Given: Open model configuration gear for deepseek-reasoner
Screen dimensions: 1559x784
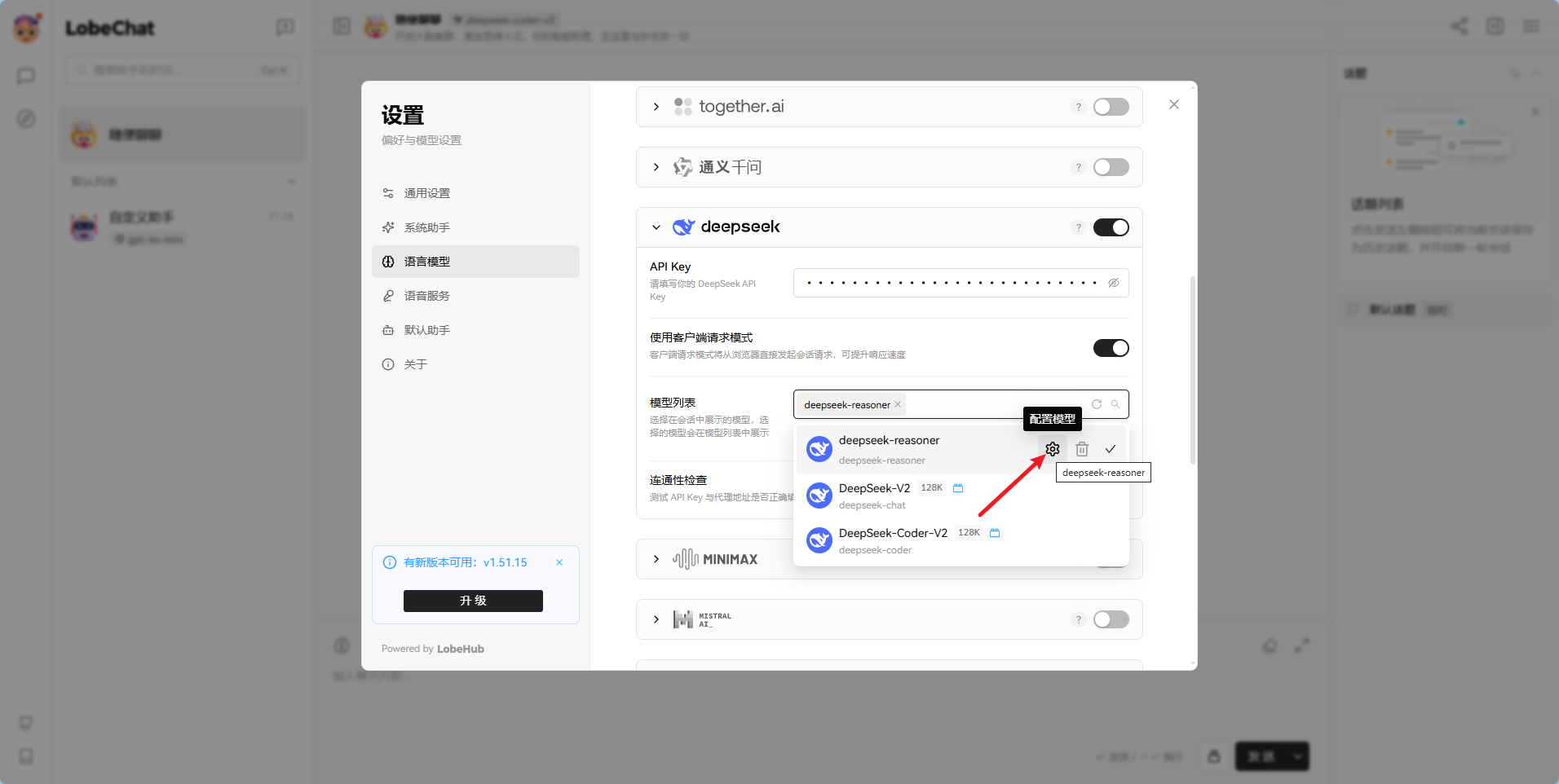Looking at the screenshot, I should coord(1052,449).
